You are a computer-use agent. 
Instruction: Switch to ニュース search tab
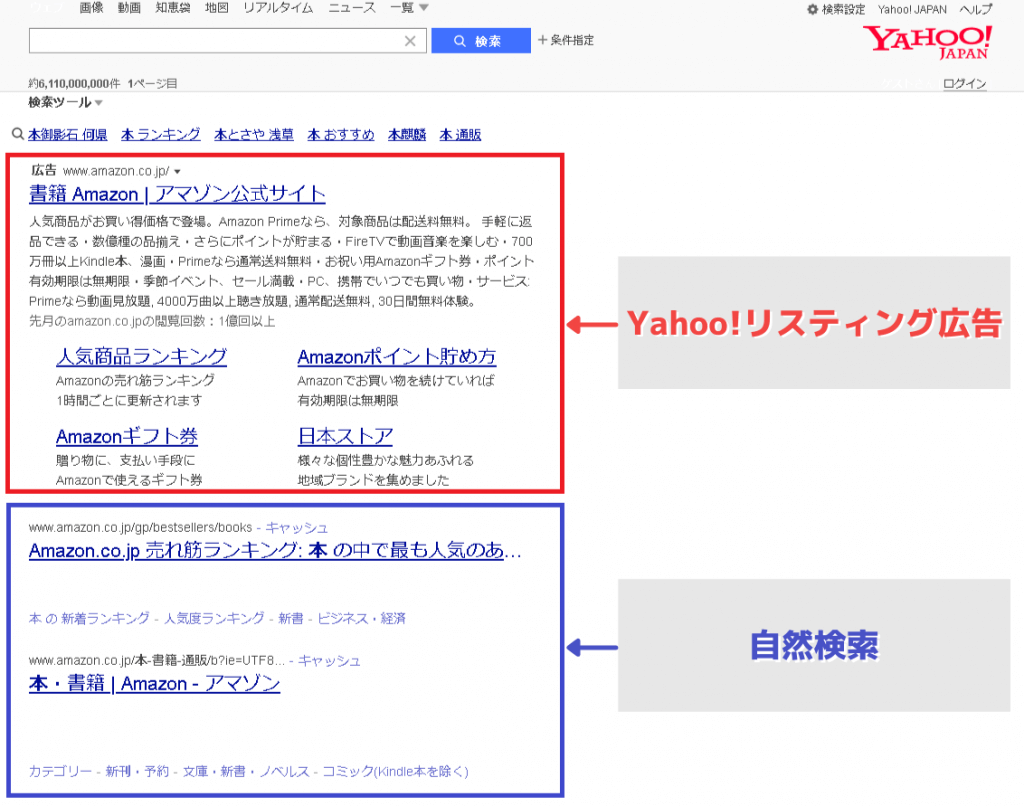coord(352,8)
